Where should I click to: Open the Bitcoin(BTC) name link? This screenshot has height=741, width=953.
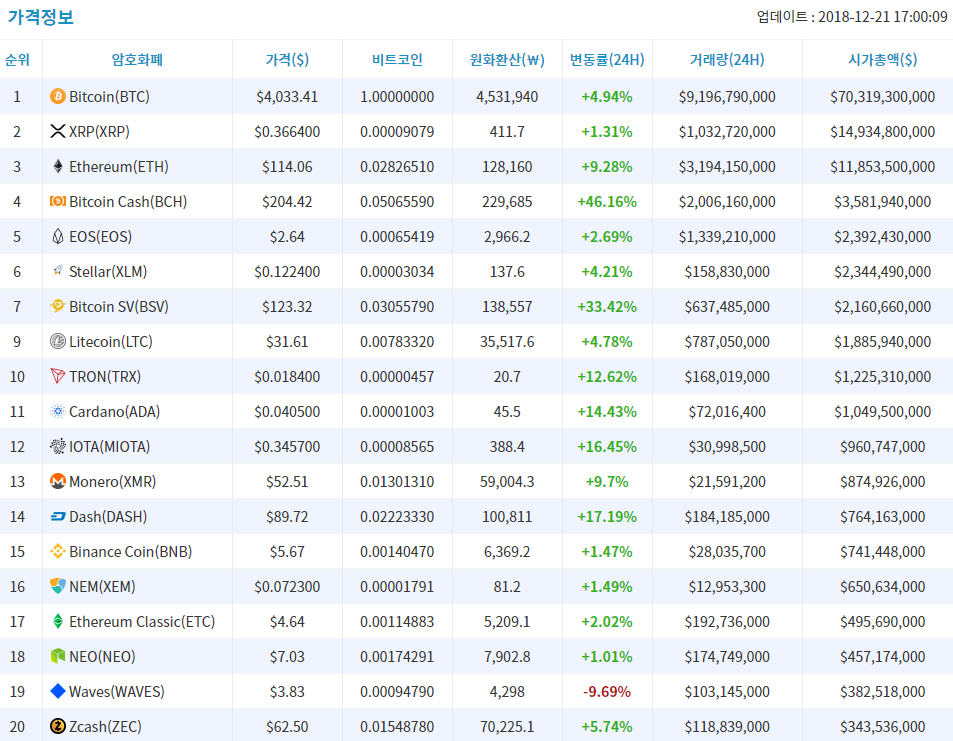(109, 97)
